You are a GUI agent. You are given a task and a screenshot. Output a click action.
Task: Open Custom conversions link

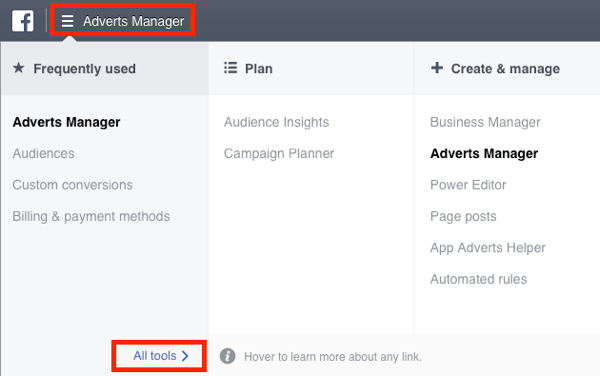point(72,185)
